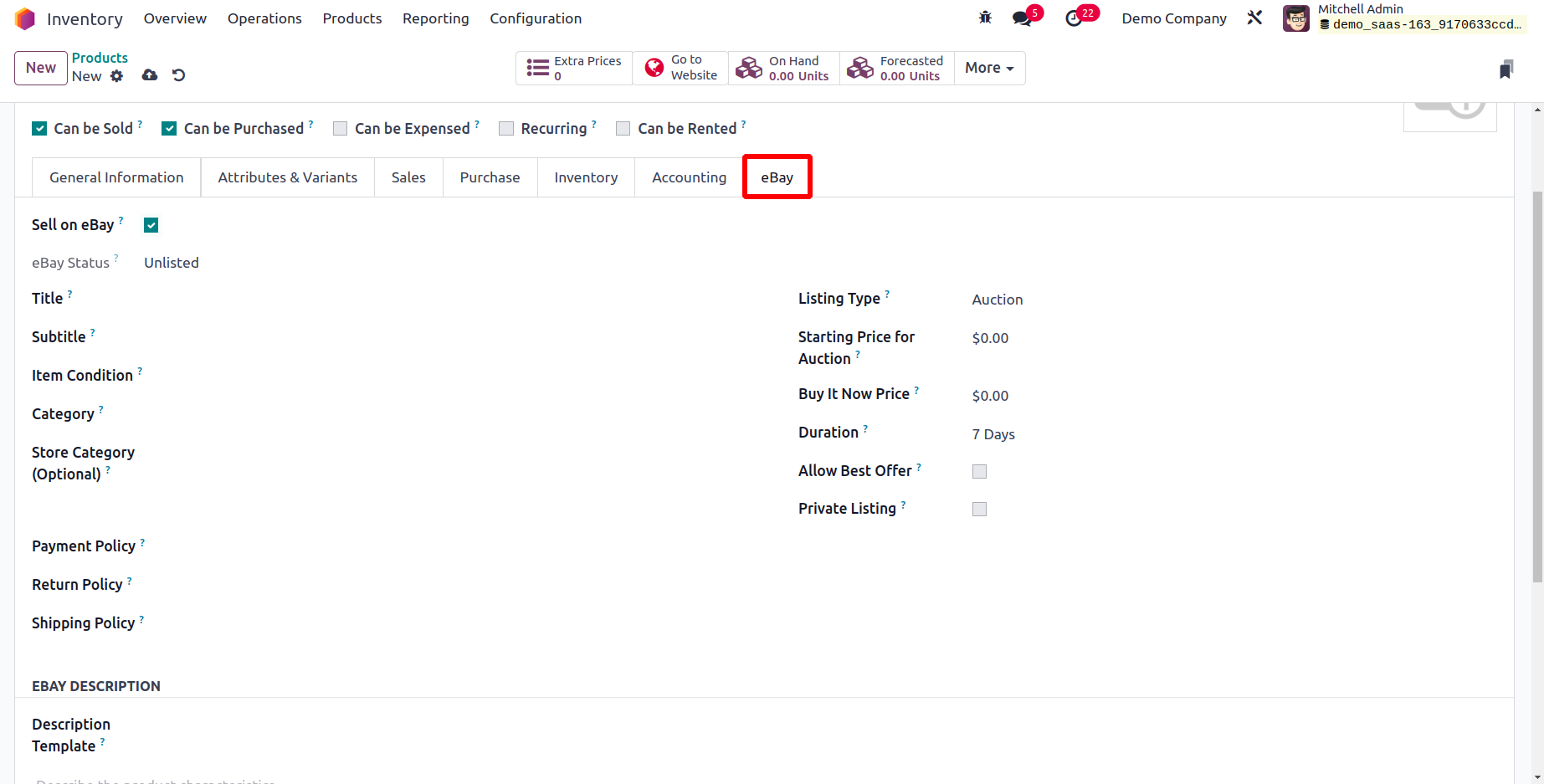Open the Sales tab
1544x784 pixels.
[x=408, y=177]
